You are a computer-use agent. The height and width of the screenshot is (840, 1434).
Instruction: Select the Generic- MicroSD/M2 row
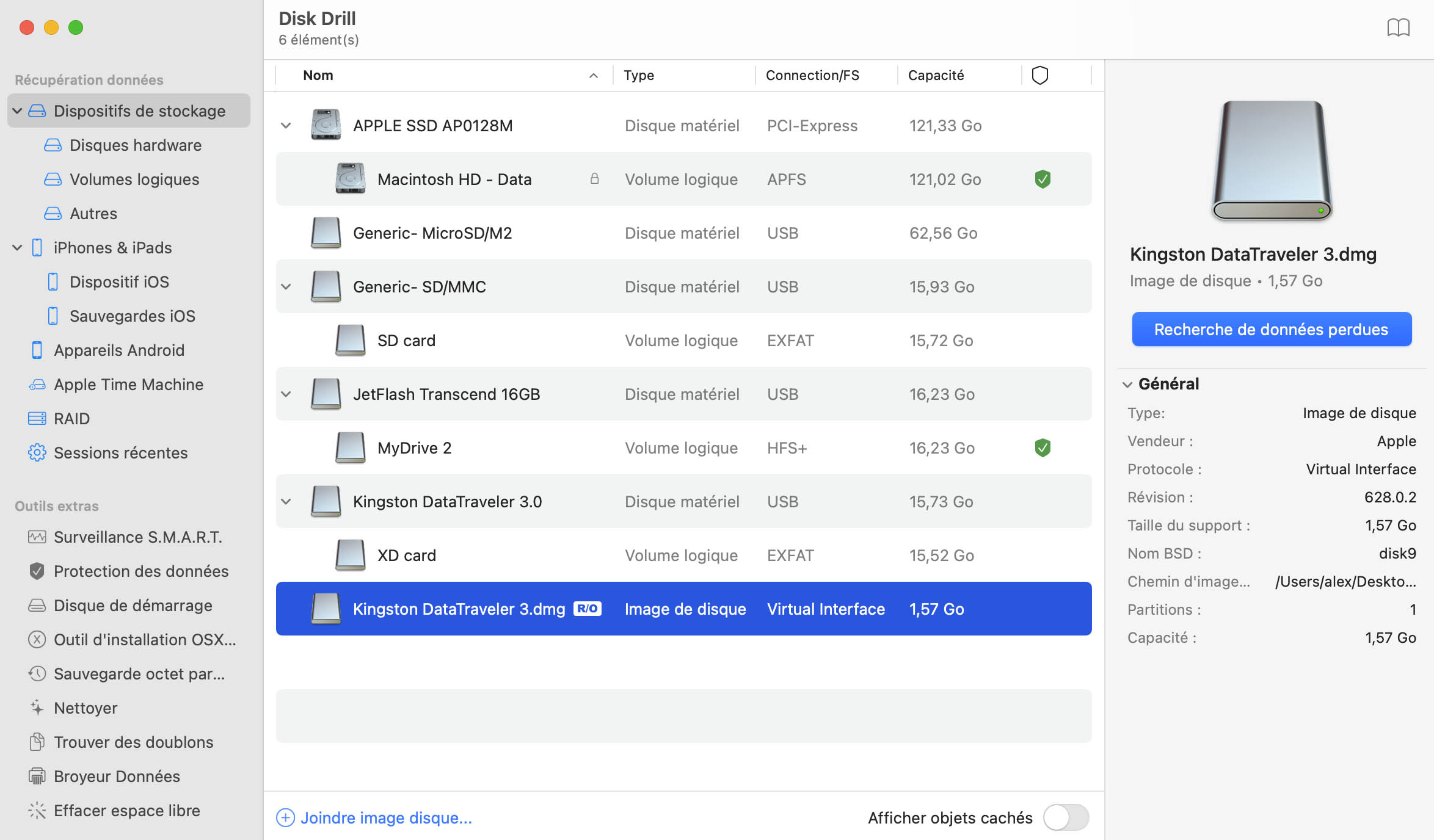[x=683, y=233]
